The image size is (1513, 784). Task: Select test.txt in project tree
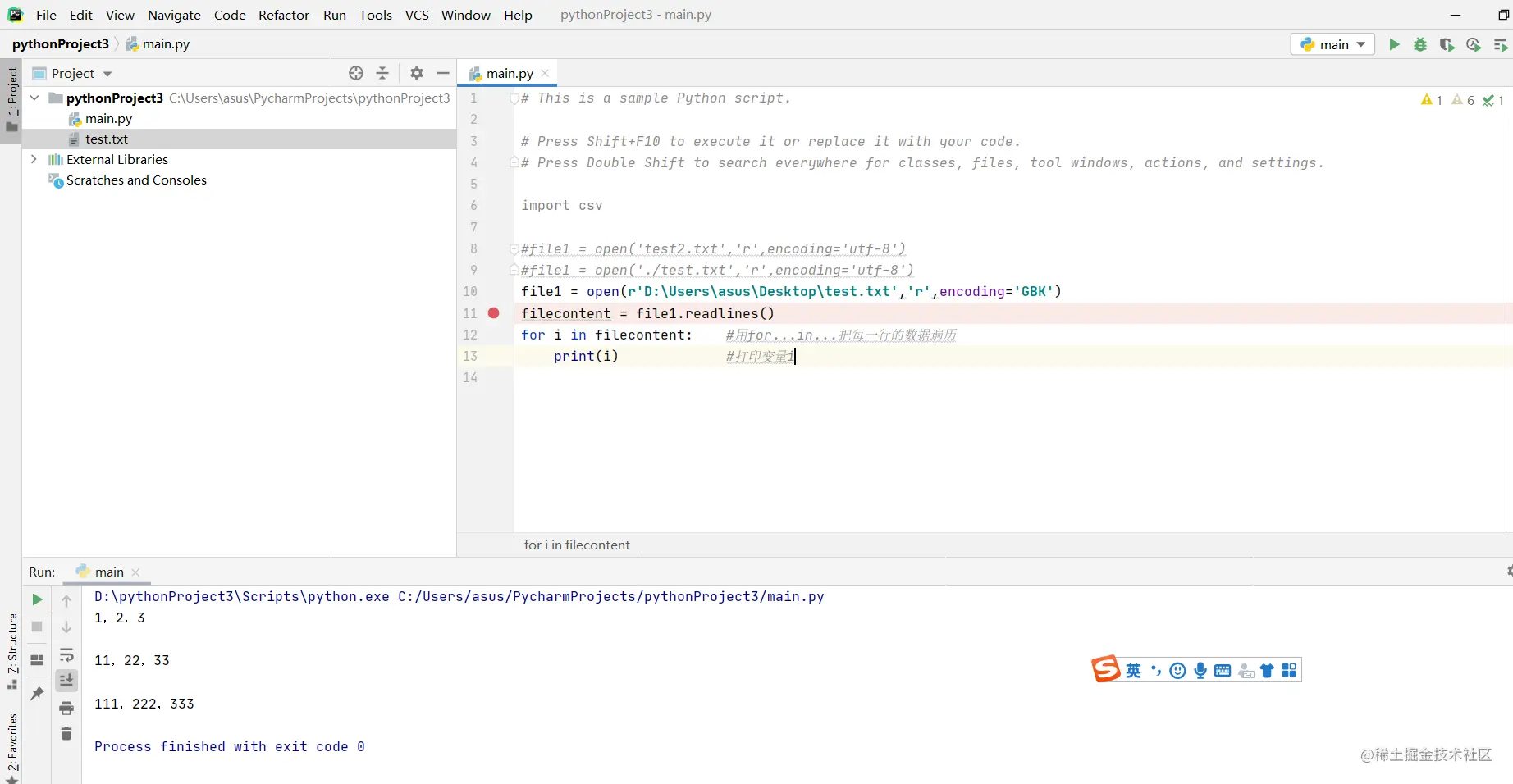107,139
